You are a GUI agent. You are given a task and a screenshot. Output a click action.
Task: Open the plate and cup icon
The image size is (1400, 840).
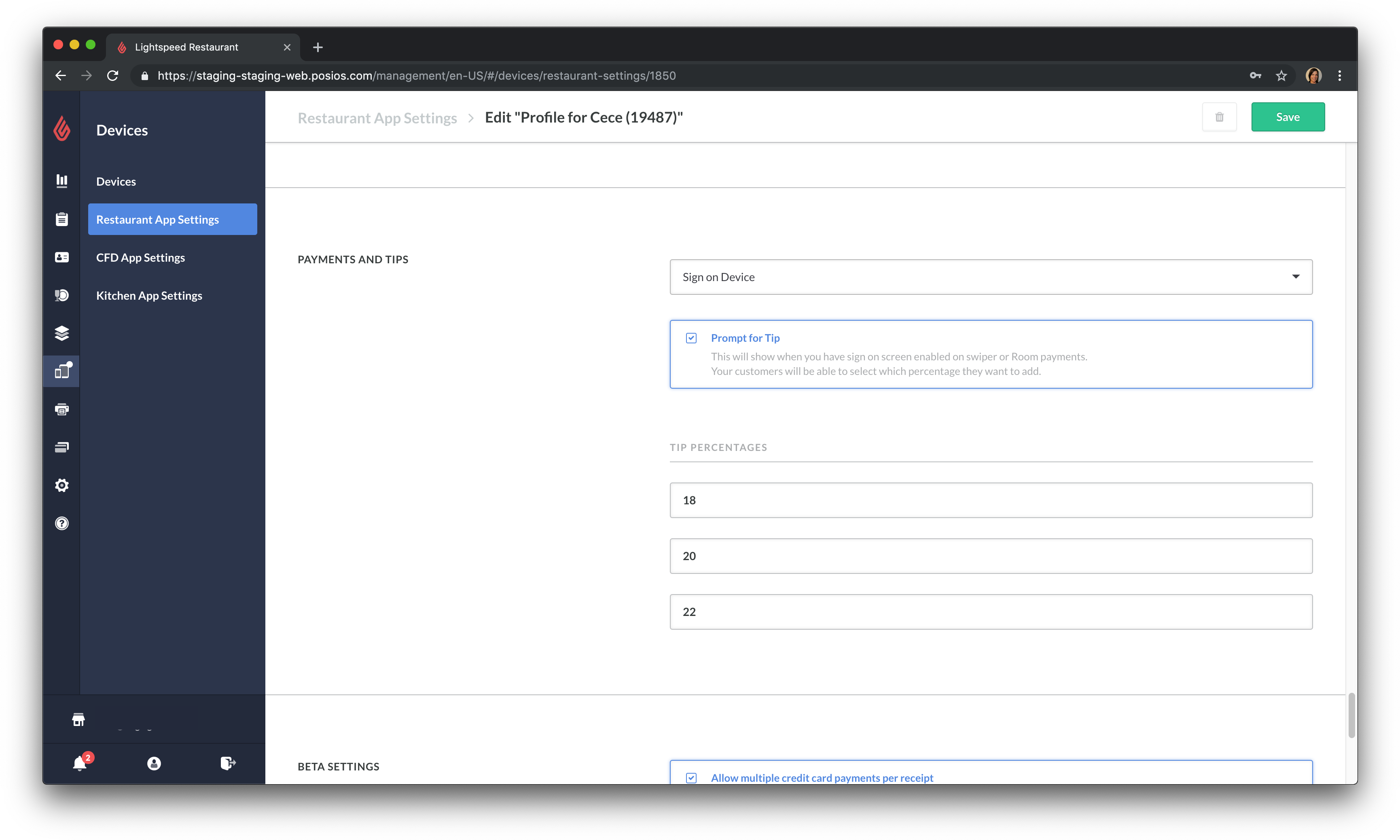pos(62,295)
